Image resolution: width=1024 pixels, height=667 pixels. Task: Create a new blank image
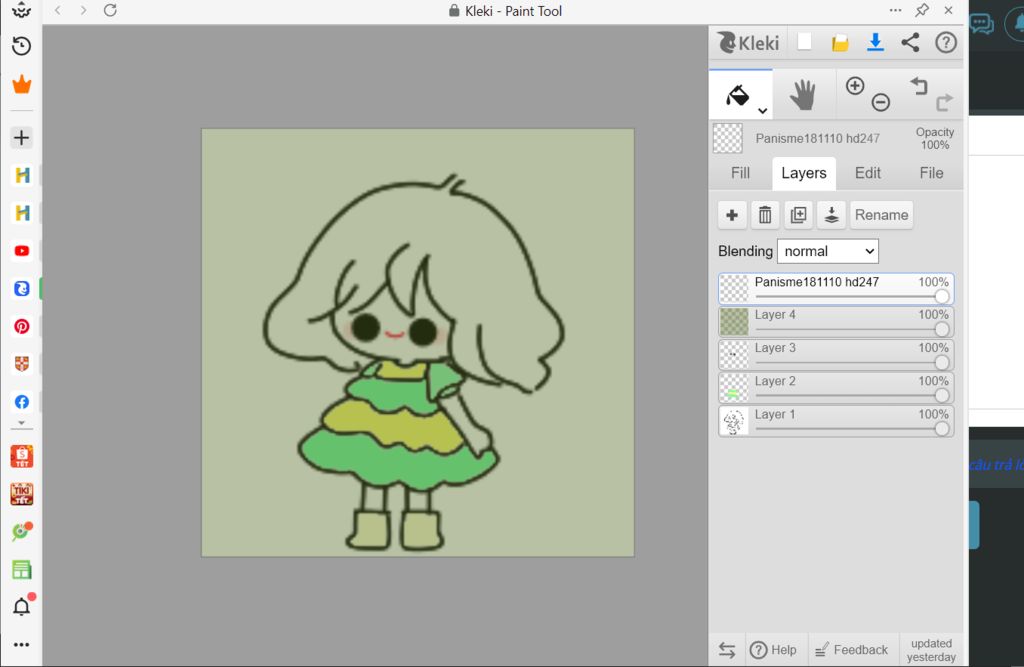coord(805,42)
